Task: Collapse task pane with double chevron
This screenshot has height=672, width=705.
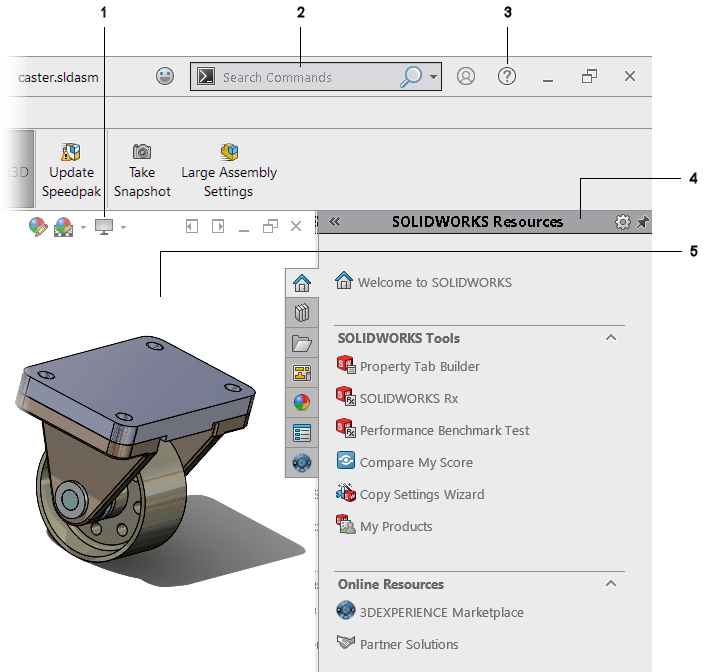Action: point(334,222)
